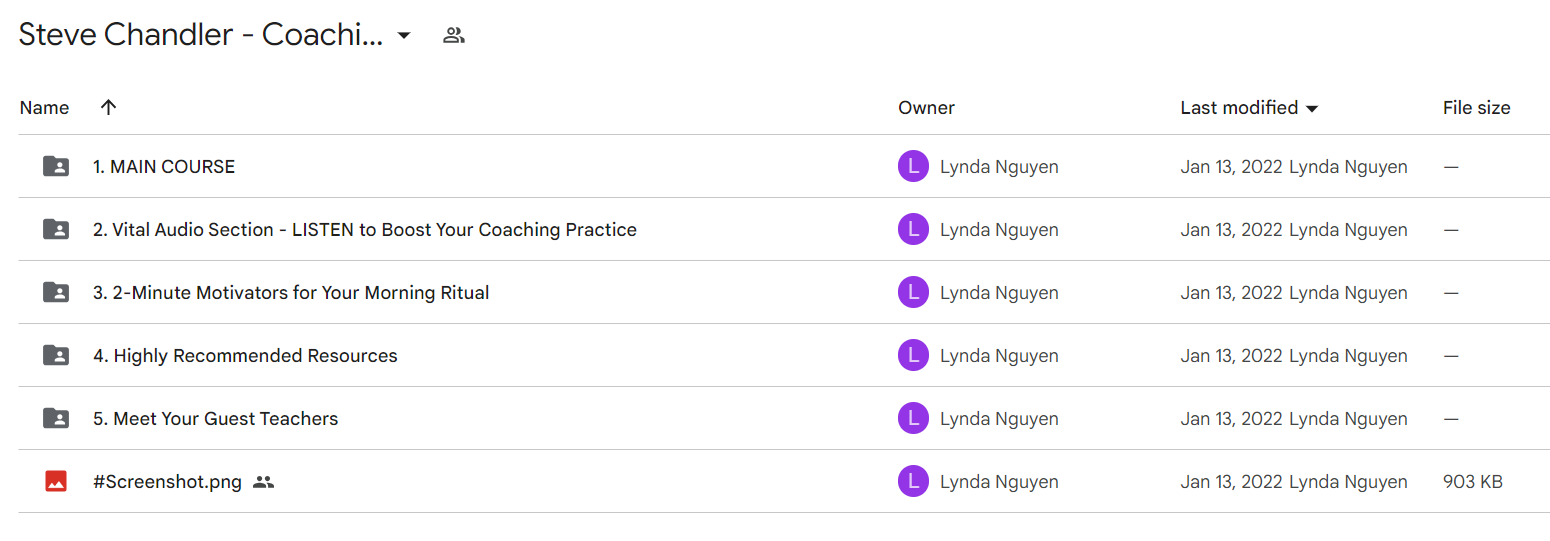Open the 1. MAIN COURSE folder
Screen dimensions: 1550x541
tap(164, 167)
